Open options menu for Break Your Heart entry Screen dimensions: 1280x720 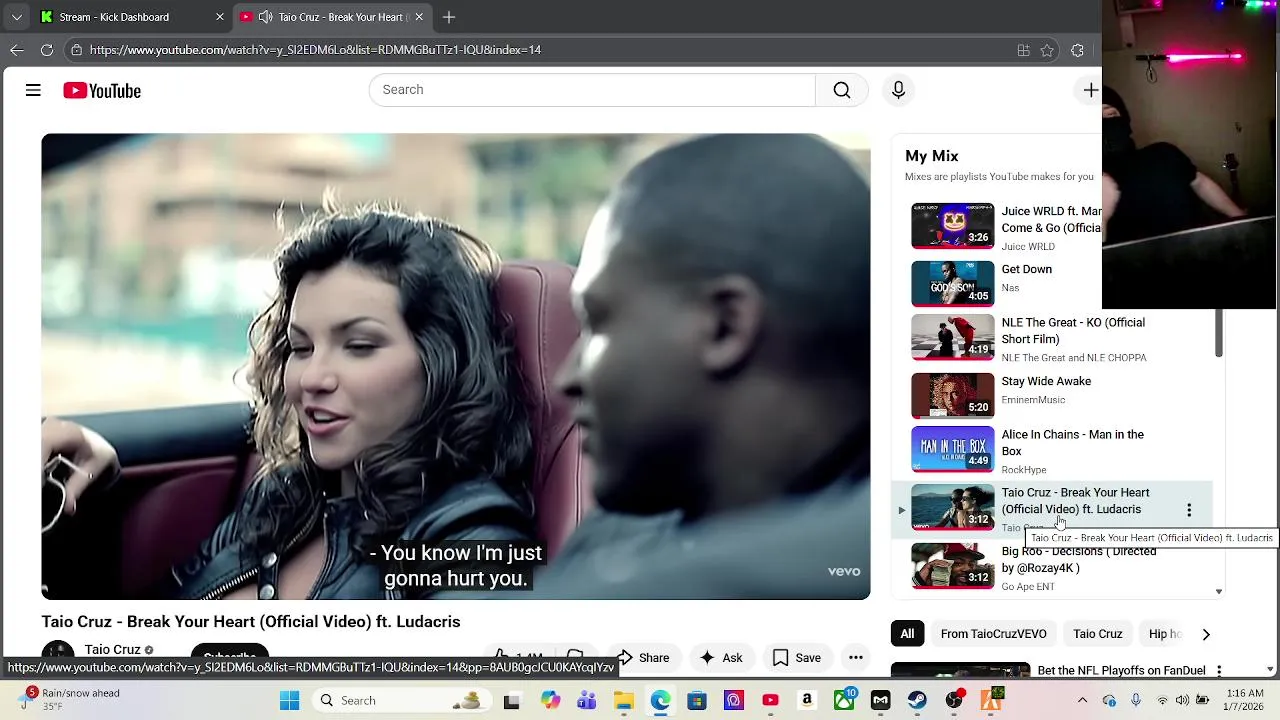[x=1189, y=510]
